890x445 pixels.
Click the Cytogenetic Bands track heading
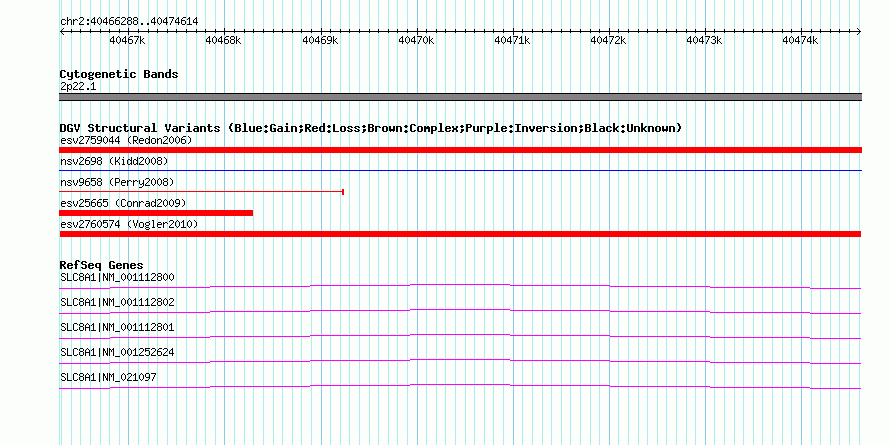pyautogui.click(x=119, y=74)
